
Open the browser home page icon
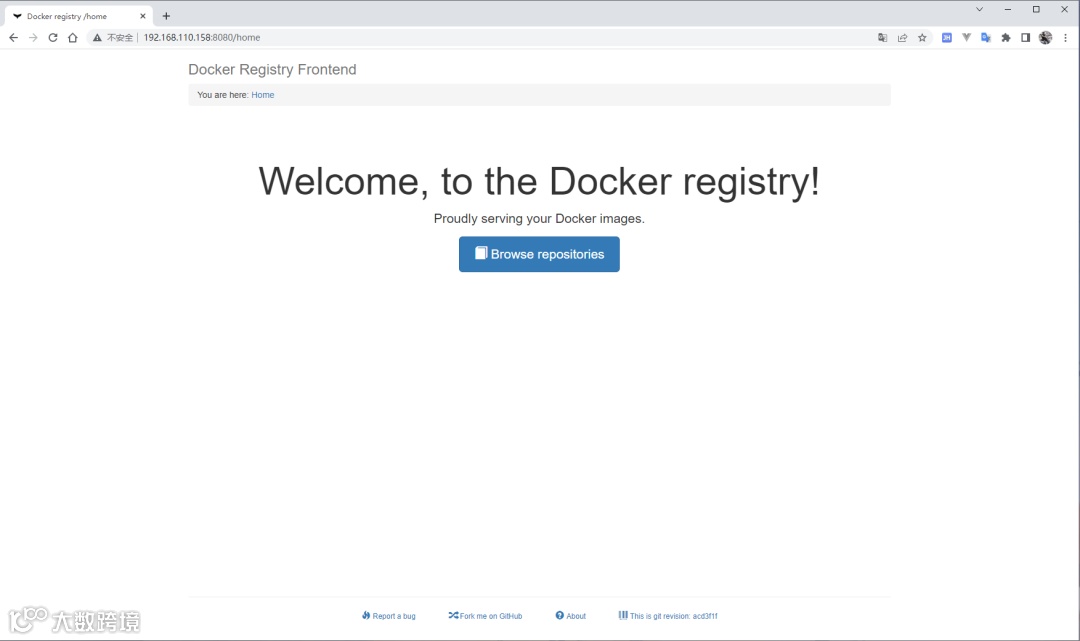pyautogui.click(x=73, y=38)
